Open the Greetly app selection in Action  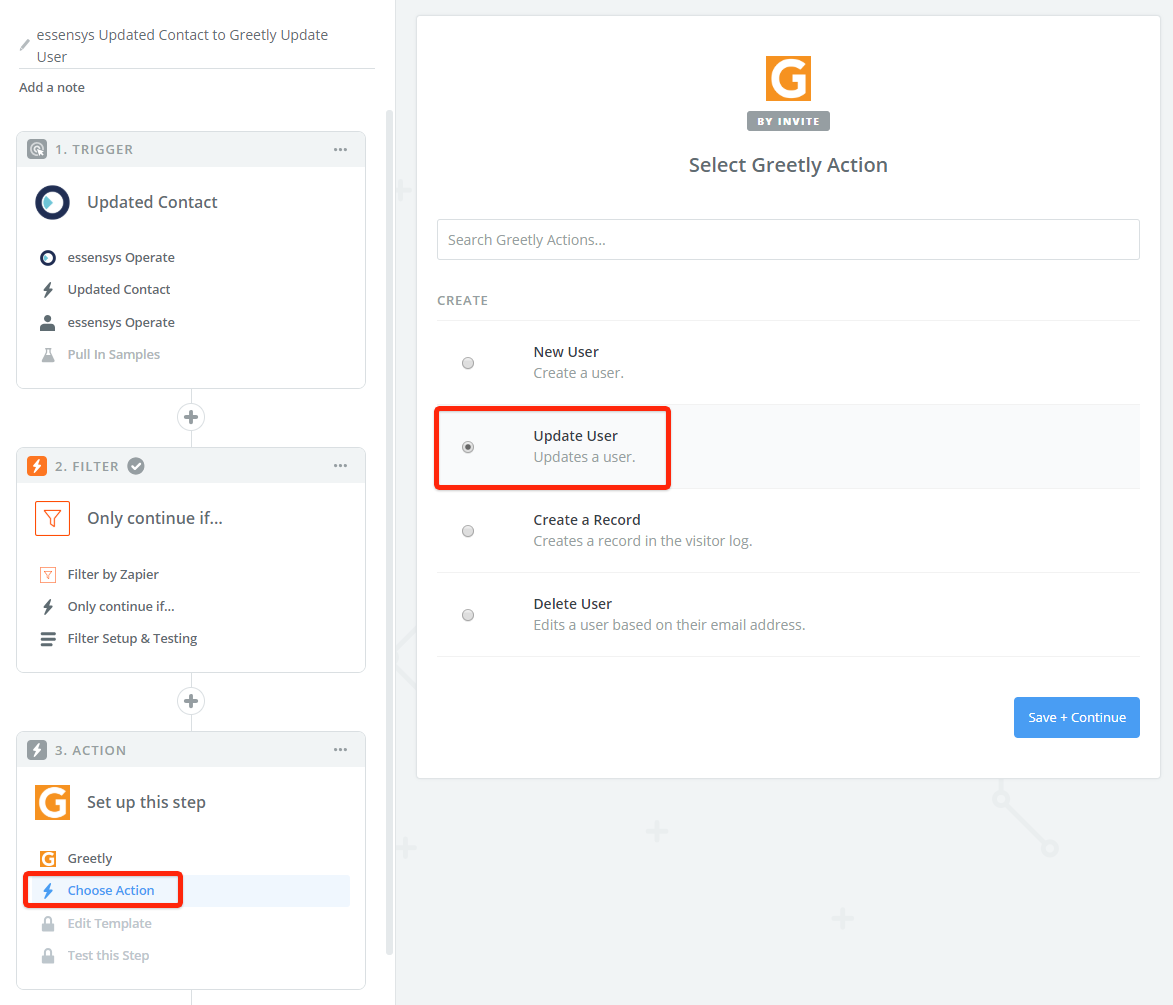click(x=90, y=858)
